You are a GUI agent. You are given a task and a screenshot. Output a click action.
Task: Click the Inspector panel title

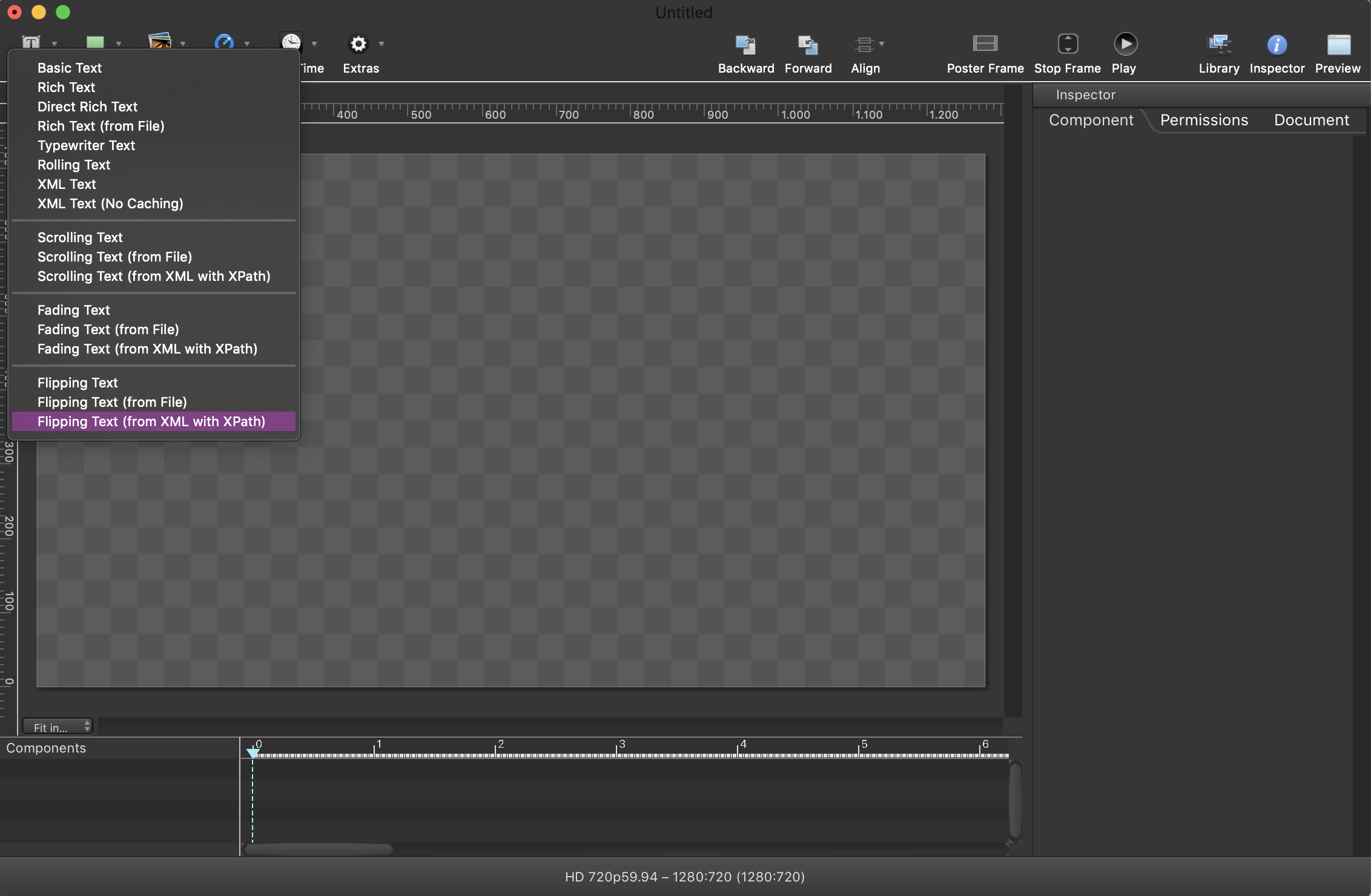click(x=1085, y=94)
